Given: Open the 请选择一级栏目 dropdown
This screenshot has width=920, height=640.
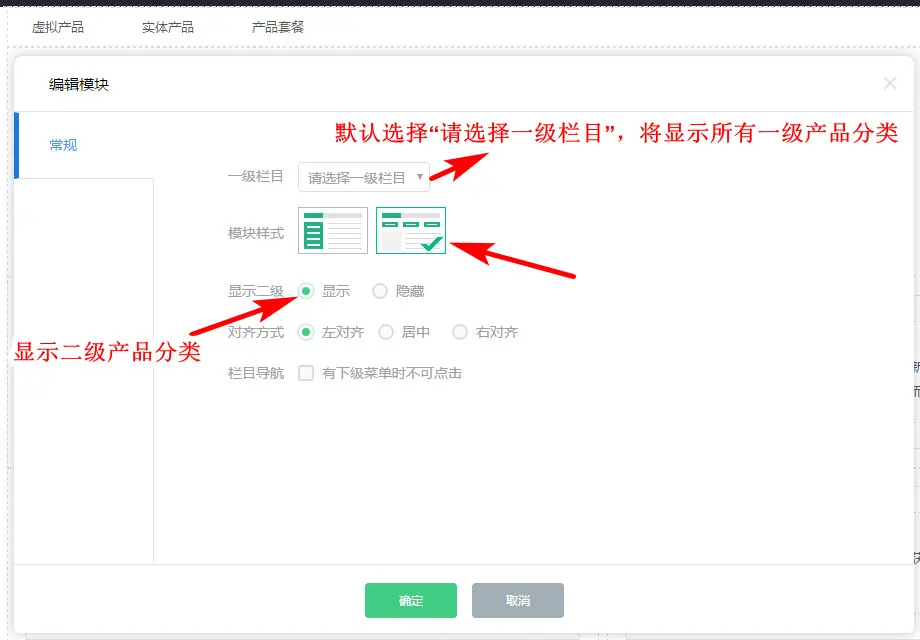Looking at the screenshot, I should 364,177.
